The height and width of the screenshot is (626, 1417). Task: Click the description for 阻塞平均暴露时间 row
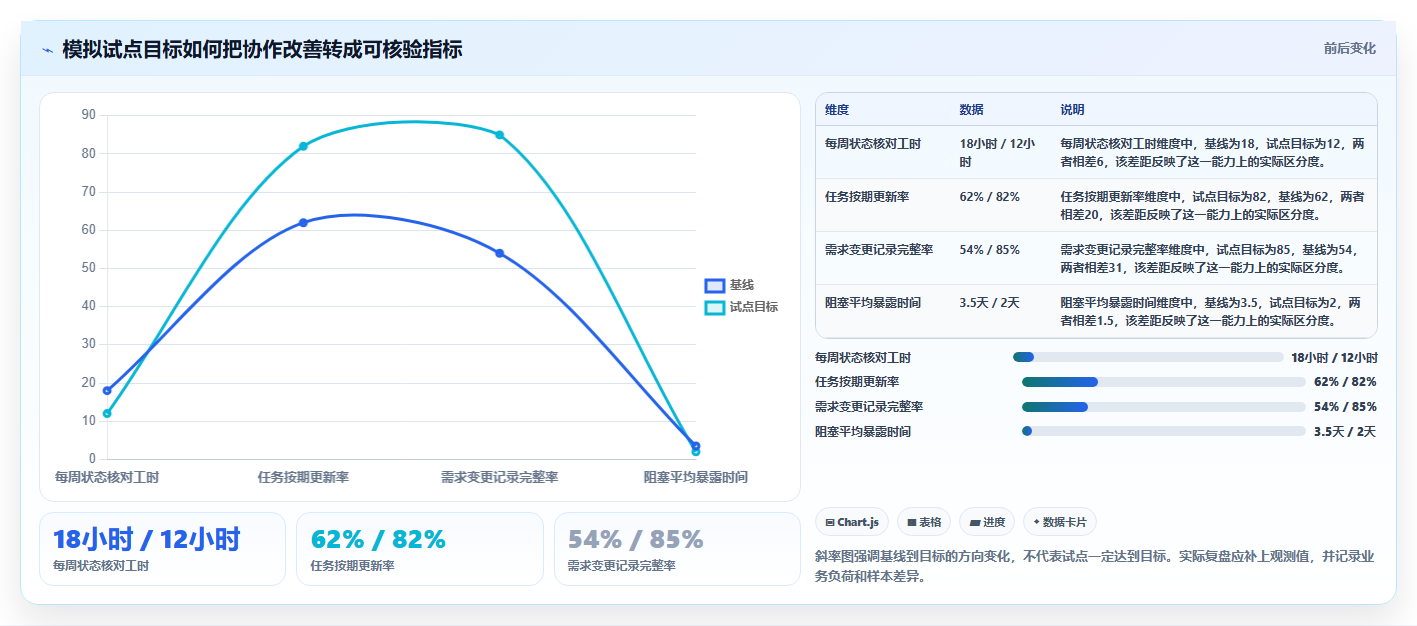coord(1212,311)
